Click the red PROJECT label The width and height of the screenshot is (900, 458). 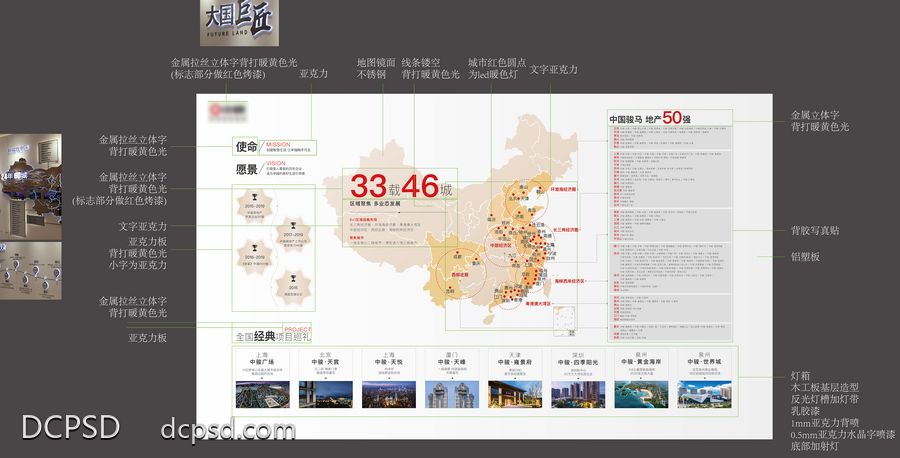(x=297, y=329)
